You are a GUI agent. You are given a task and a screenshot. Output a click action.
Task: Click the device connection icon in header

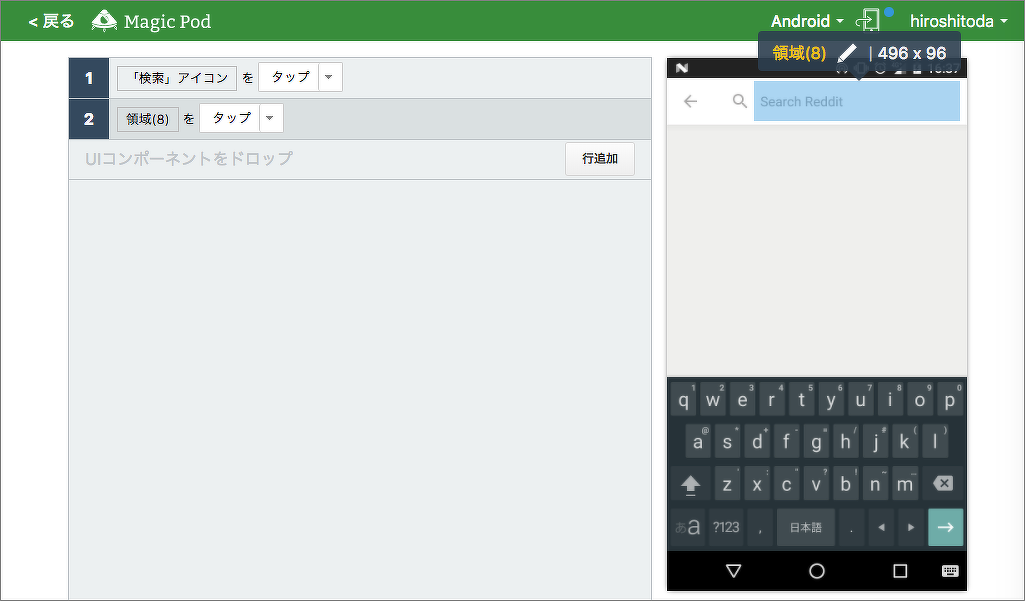coord(868,21)
